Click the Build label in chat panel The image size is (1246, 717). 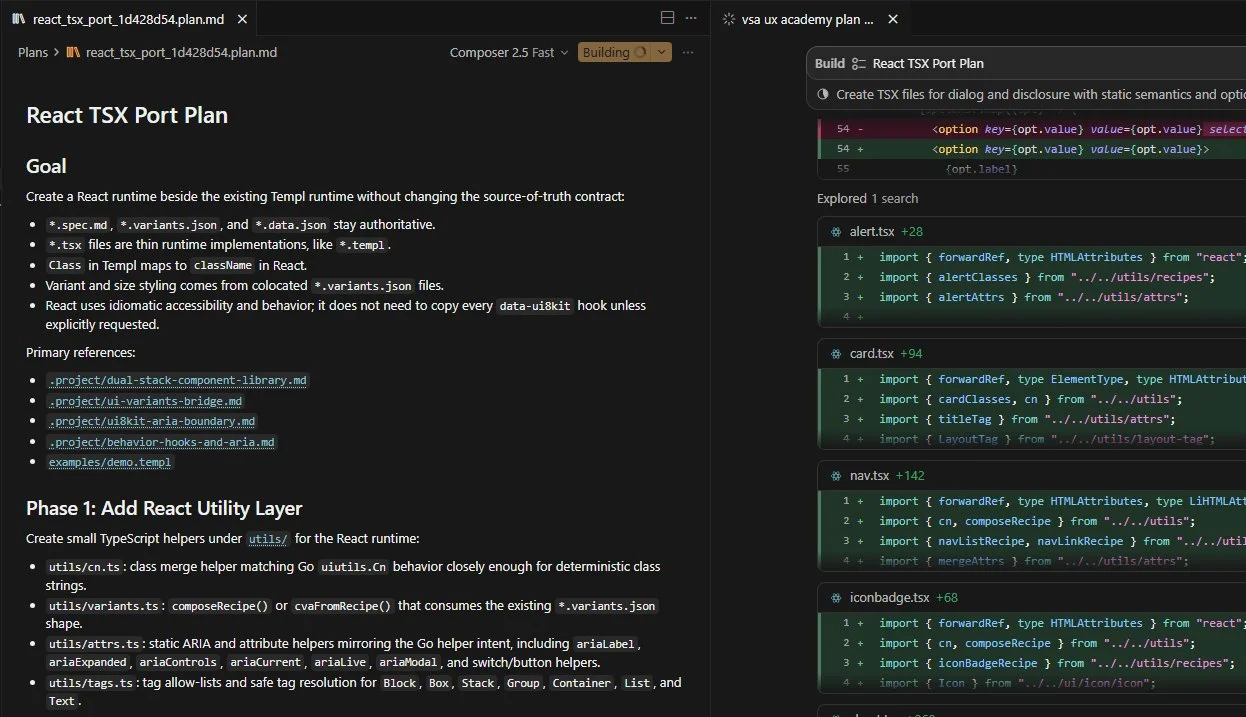point(830,63)
